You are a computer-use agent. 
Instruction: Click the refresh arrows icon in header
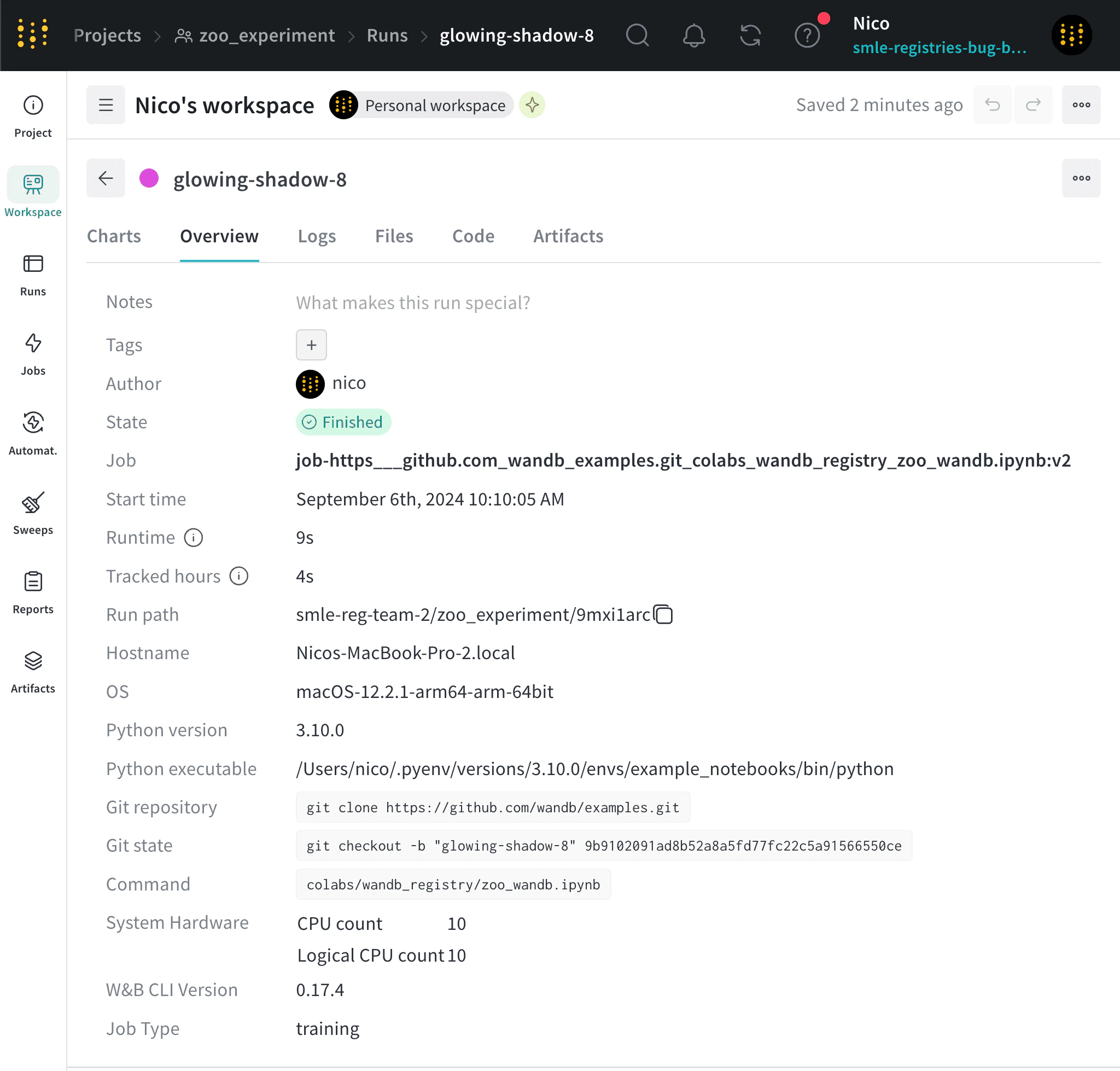[750, 36]
